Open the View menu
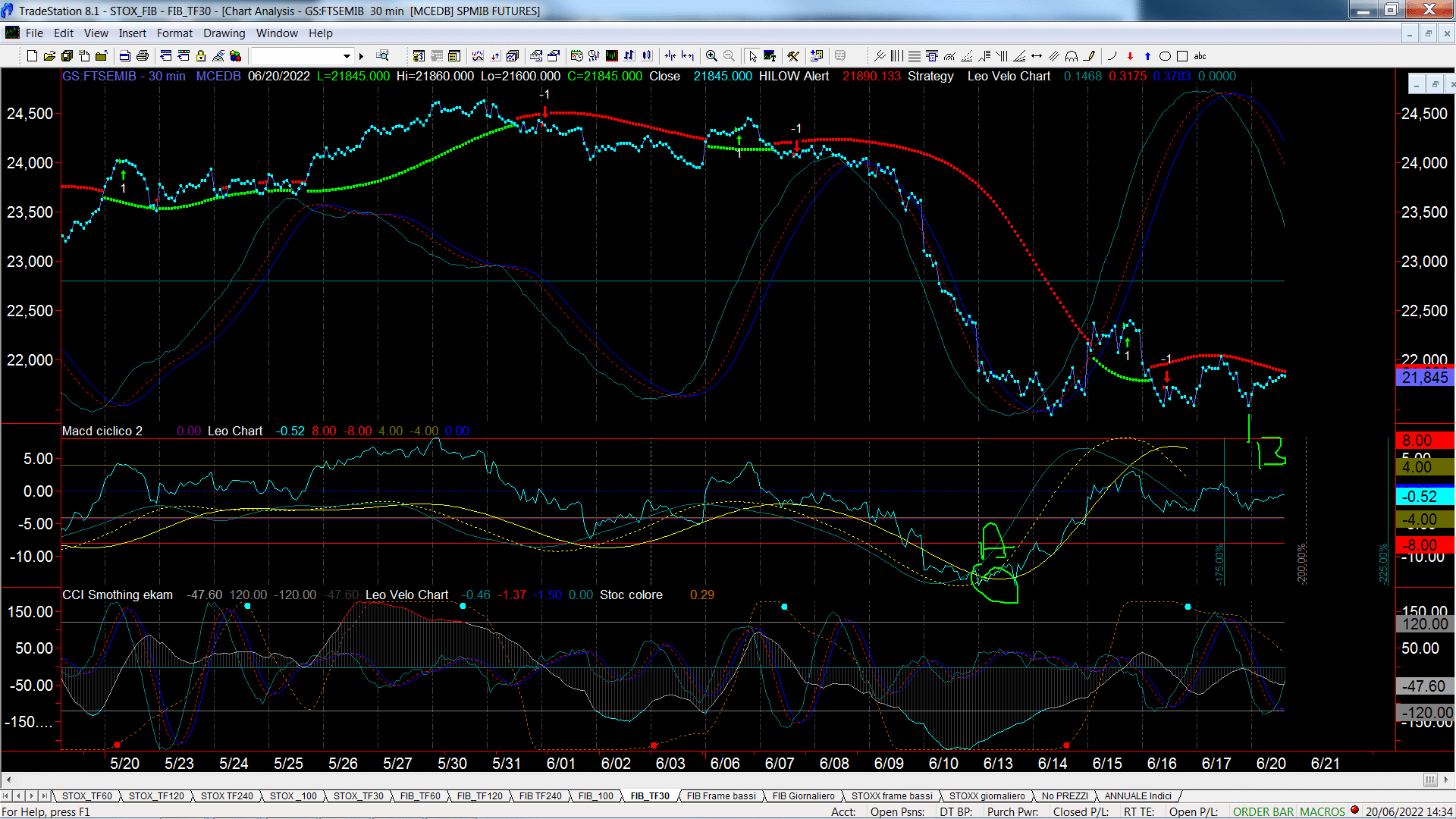The height and width of the screenshot is (819, 1456). [x=96, y=33]
